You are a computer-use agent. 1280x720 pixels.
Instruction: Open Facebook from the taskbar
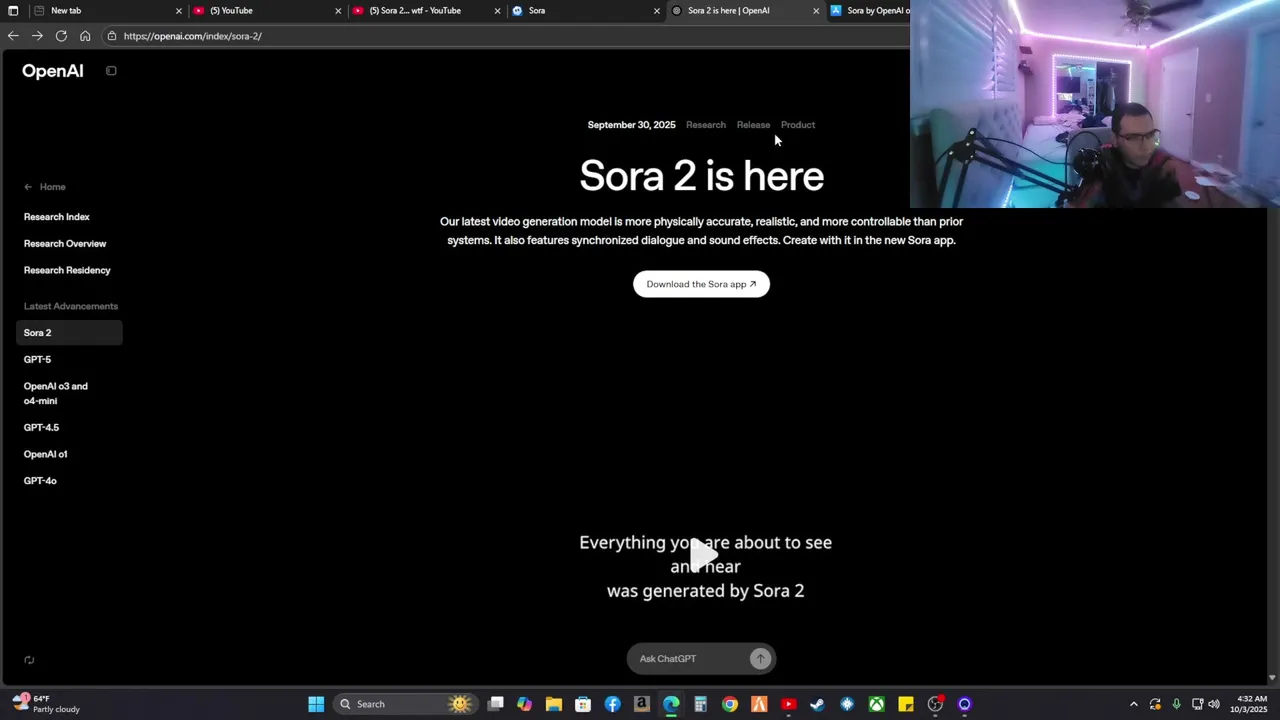pyautogui.click(x=612, y=704)
